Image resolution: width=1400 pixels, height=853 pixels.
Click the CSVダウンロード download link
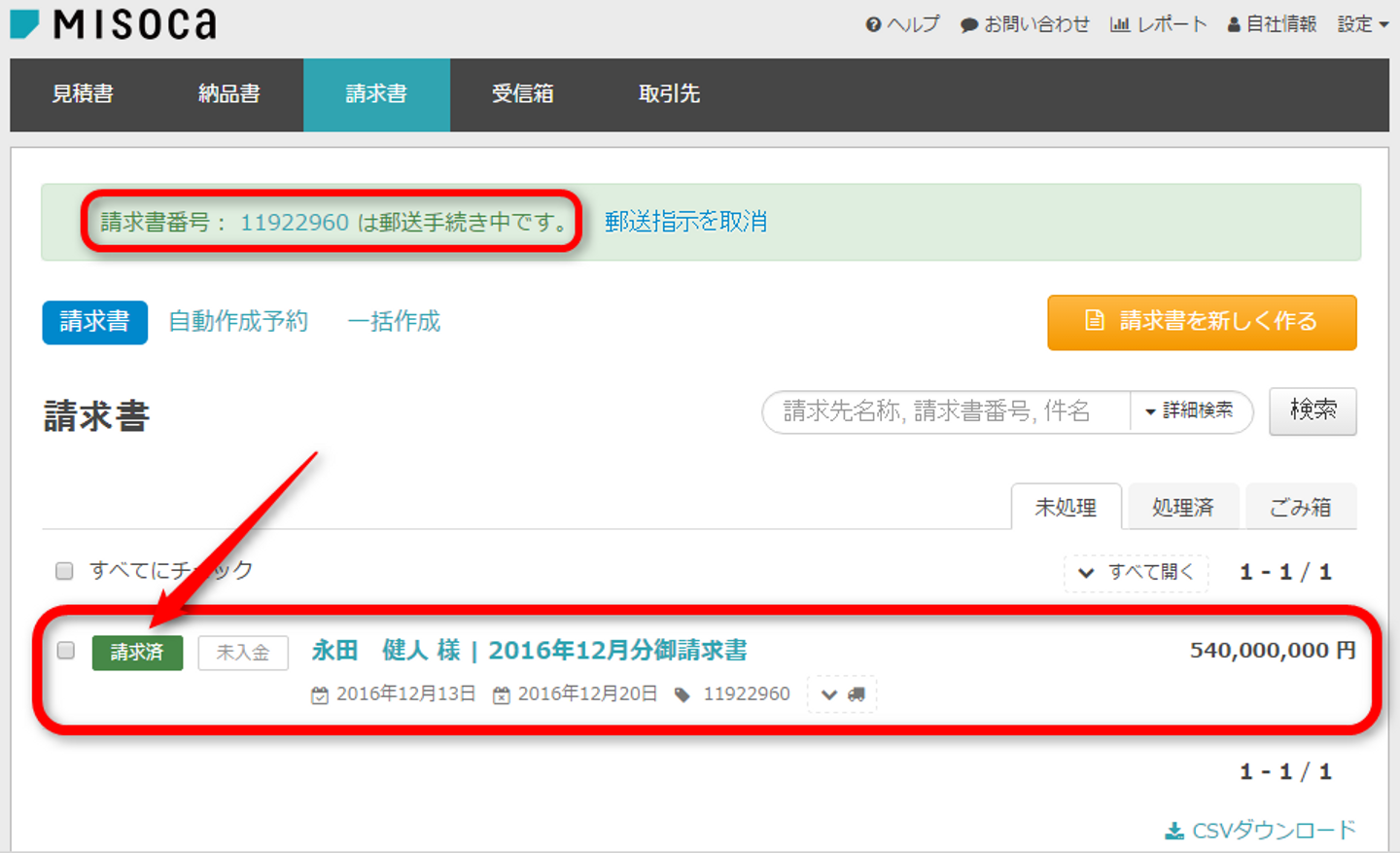(x=1261, y=831)
